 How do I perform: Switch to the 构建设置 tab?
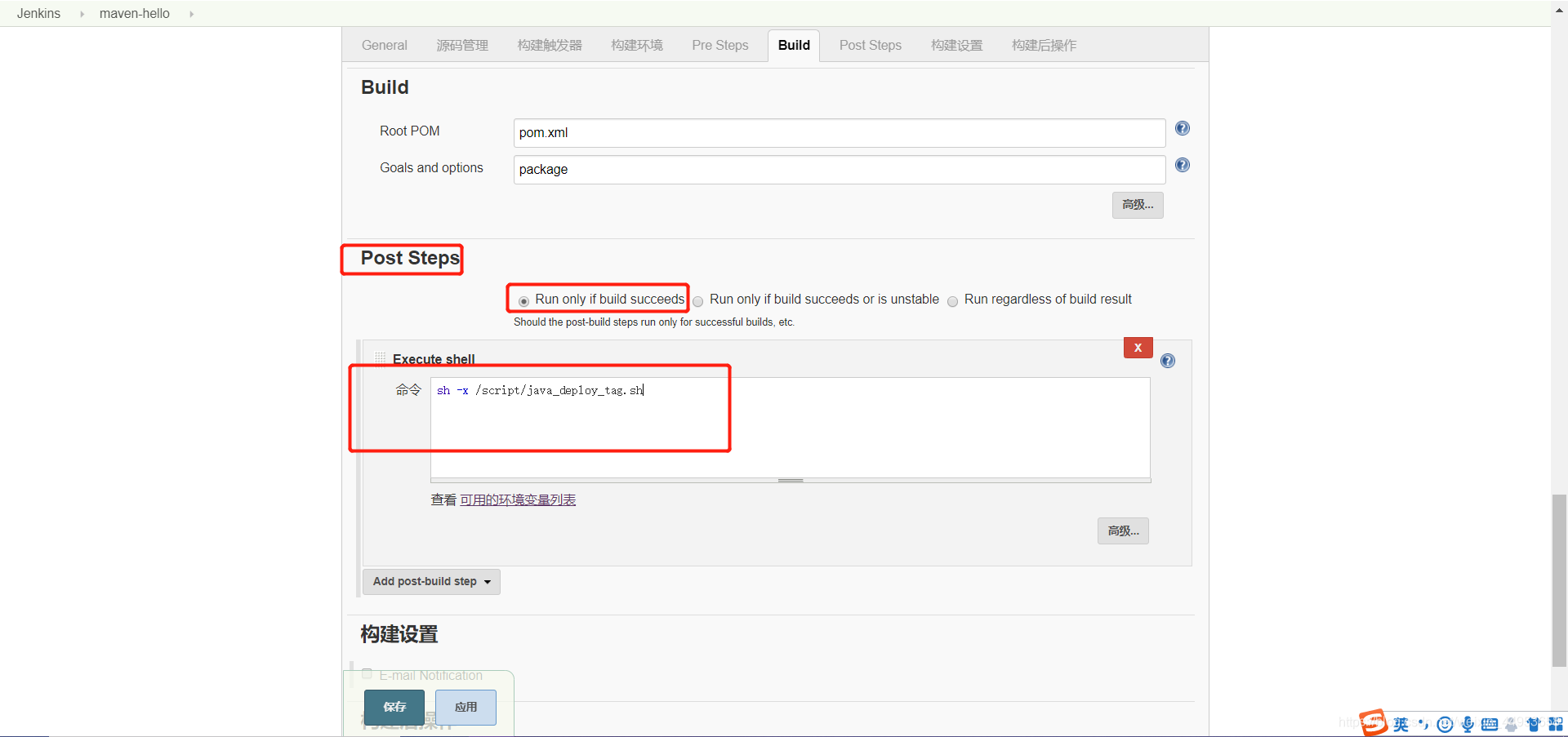point(957,46)
